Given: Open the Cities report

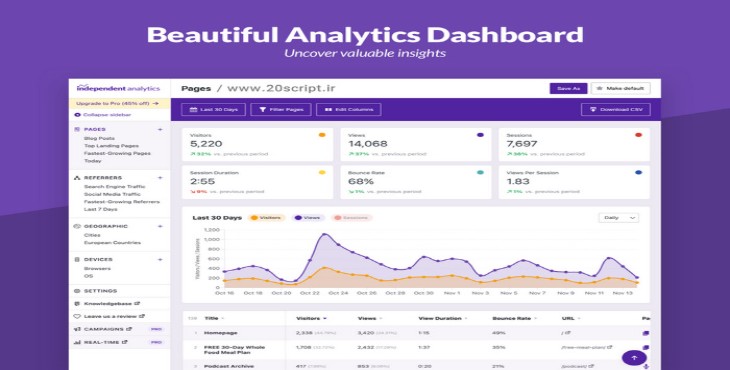Looking at the screenshot, I should tap(92, 235).
